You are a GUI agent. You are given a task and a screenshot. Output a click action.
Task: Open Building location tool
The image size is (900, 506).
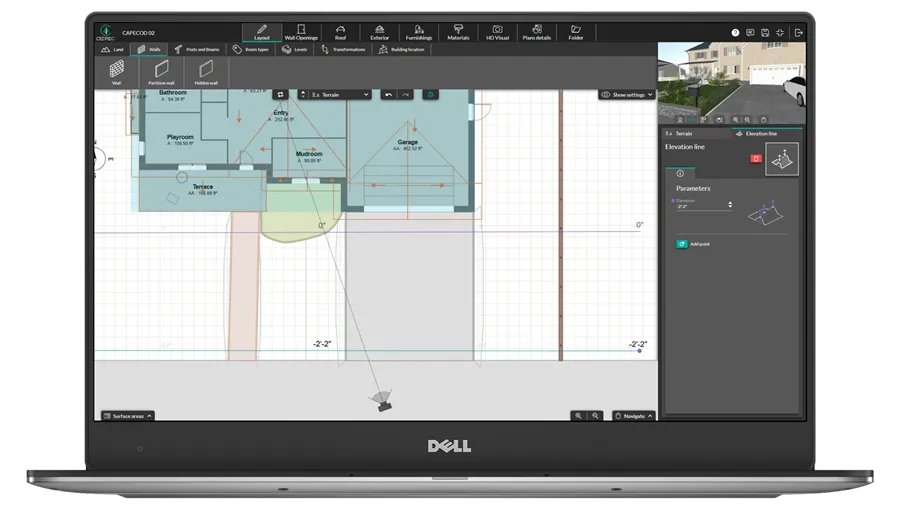402,49
